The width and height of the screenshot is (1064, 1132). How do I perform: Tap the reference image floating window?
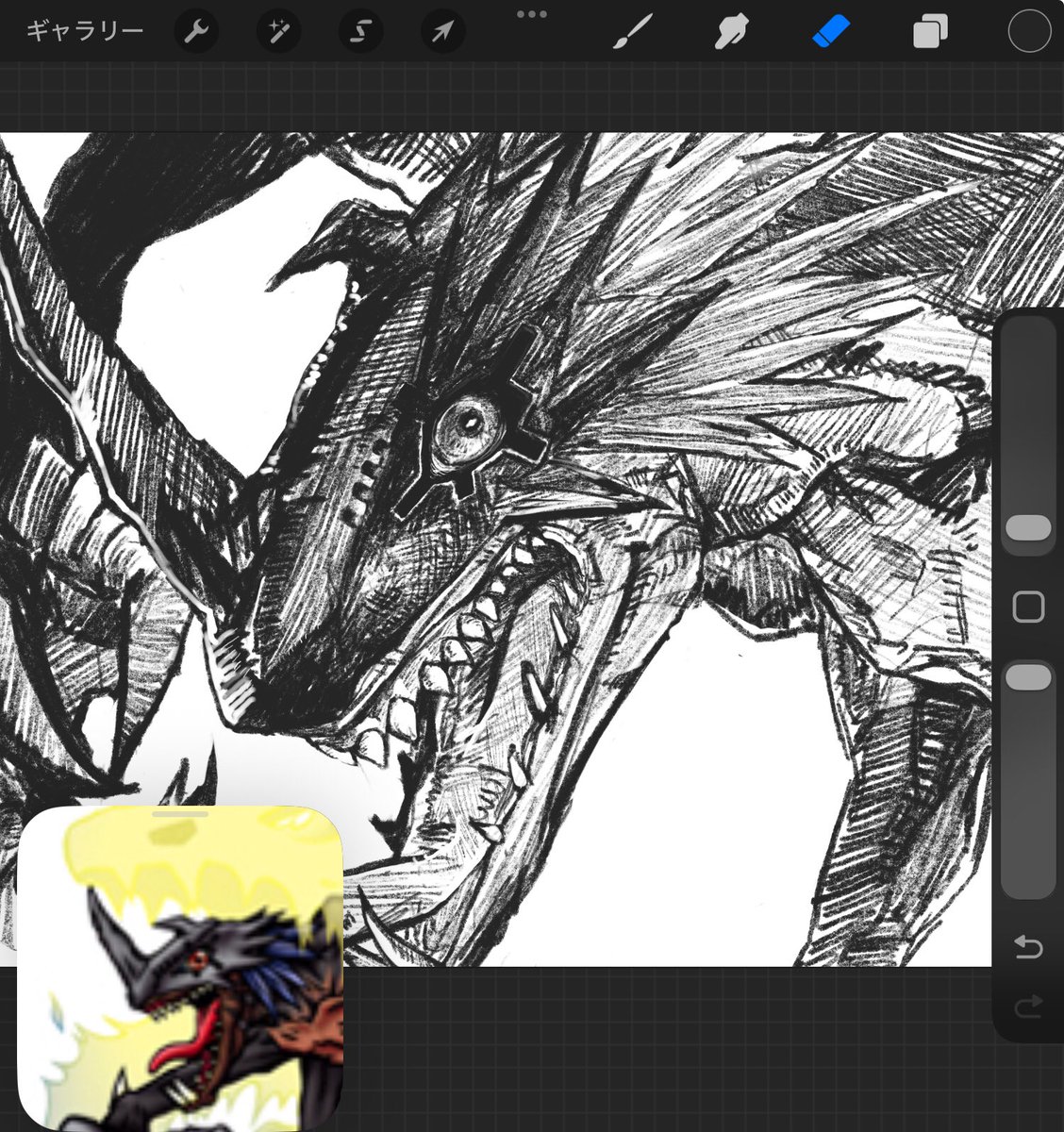(179, 967)
